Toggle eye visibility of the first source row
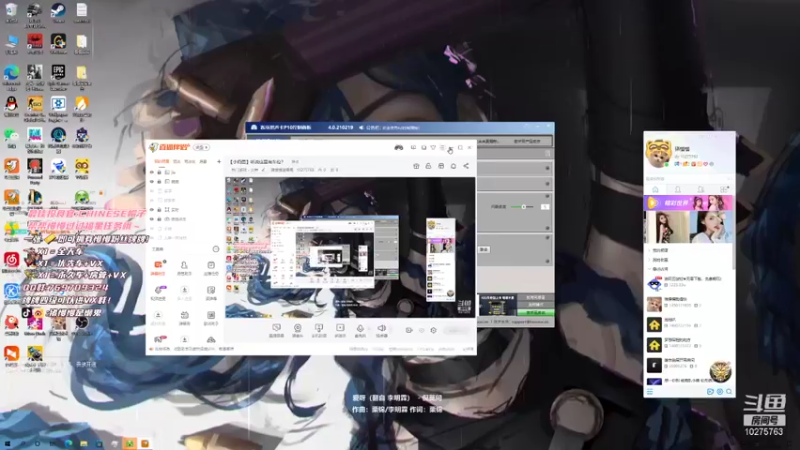Image resolution: width=800 pixels, height=450 pixels. point(152,172)
